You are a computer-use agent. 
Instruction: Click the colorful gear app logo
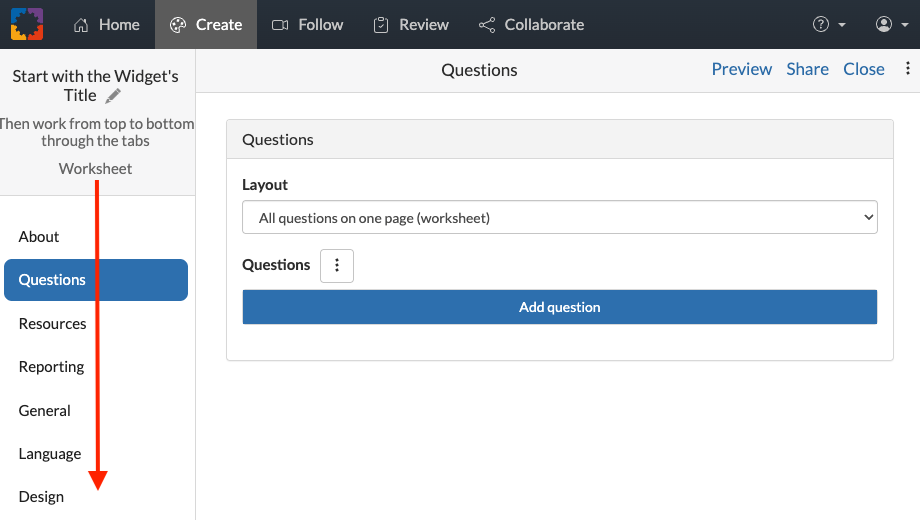27,24
